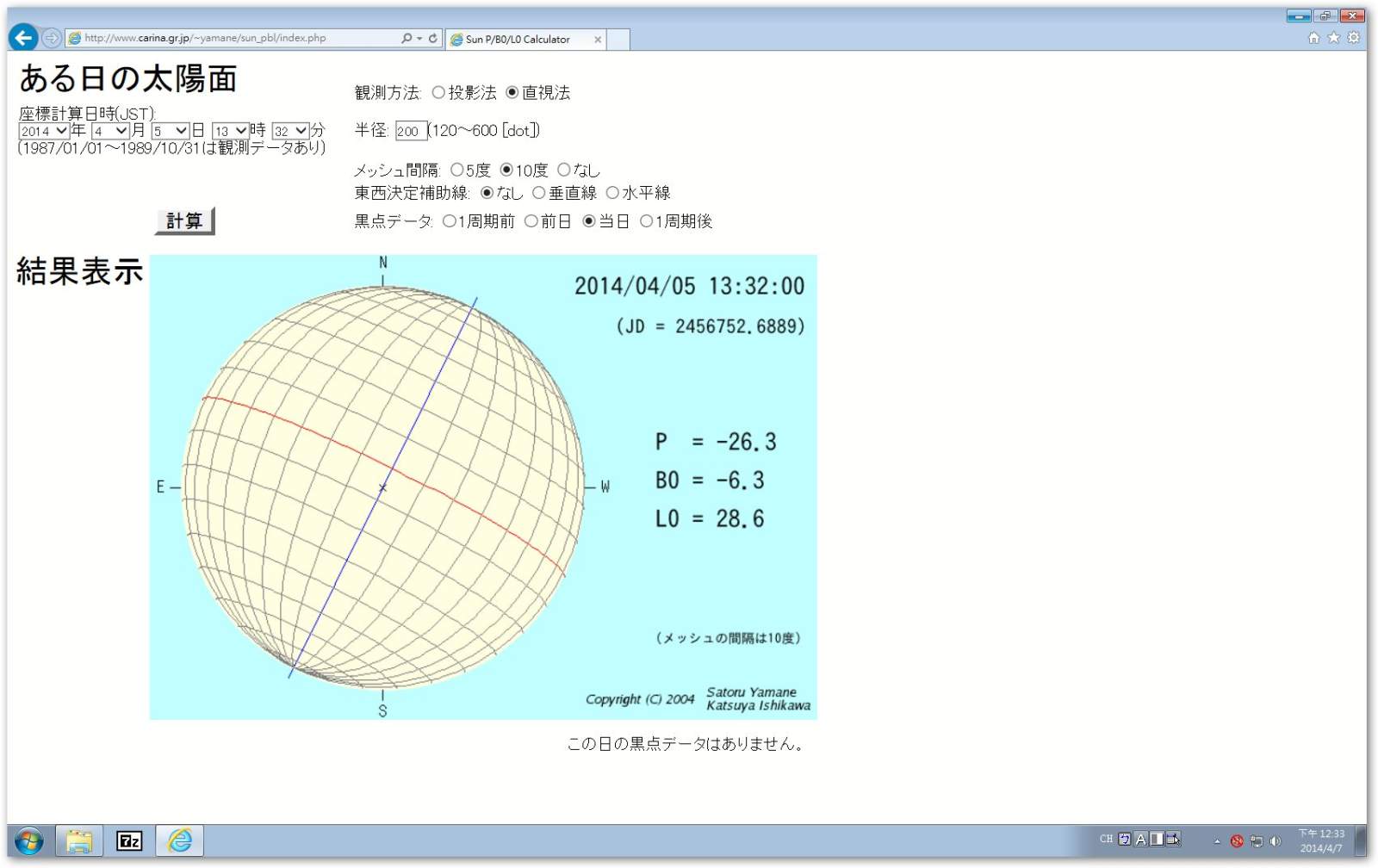Open Windows Explorer from the taskbar
Viewport: 1378px width, 868px height.
(x=79, y=840)
